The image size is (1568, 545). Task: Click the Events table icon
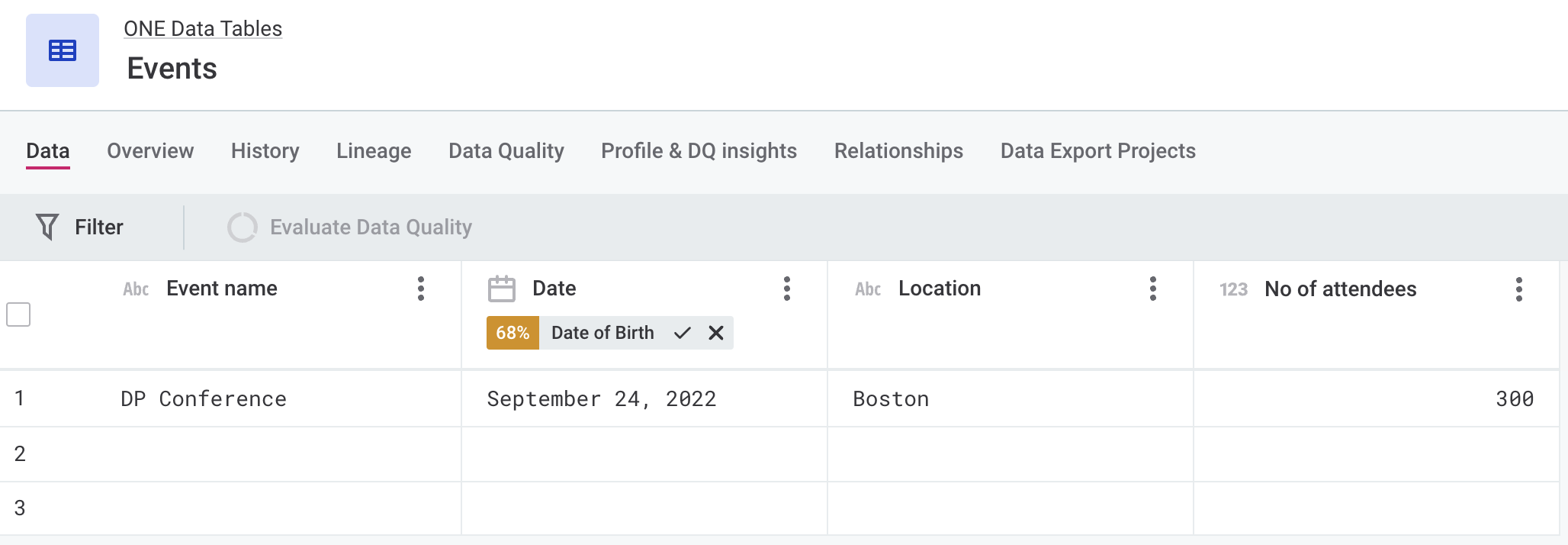(x=63, y=50)
